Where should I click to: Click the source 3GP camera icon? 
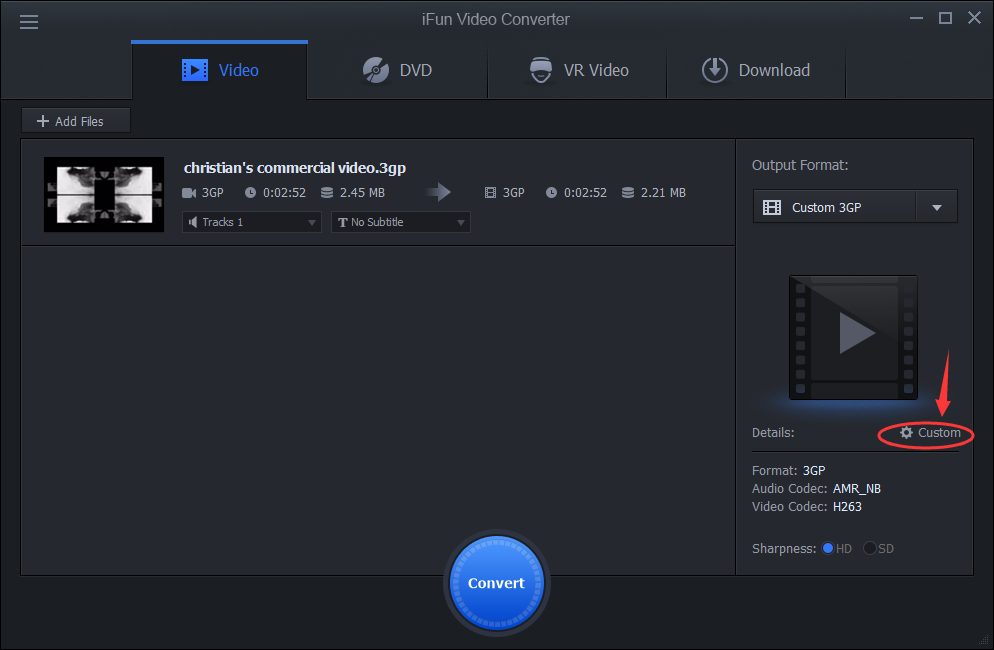(189, 193)
